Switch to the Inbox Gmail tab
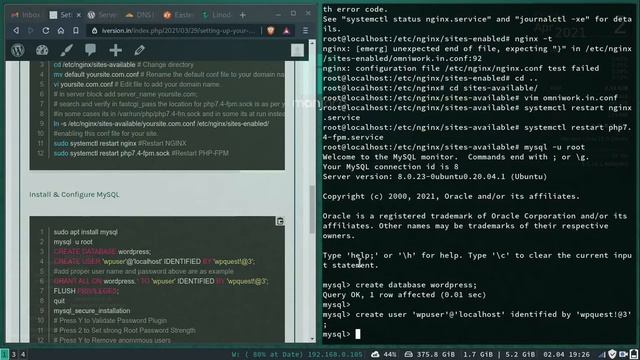Viewport: 640px width, 360px height. pos(26,15)
